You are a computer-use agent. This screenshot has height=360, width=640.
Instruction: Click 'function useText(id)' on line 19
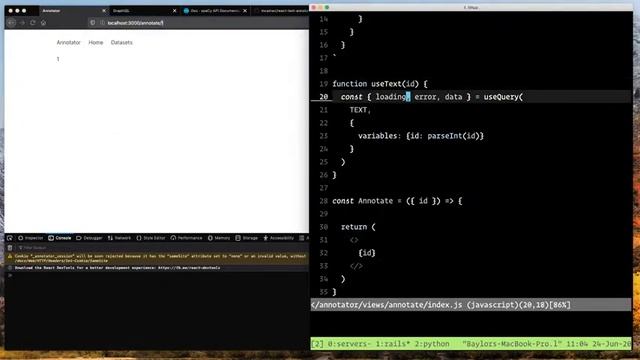376,84
